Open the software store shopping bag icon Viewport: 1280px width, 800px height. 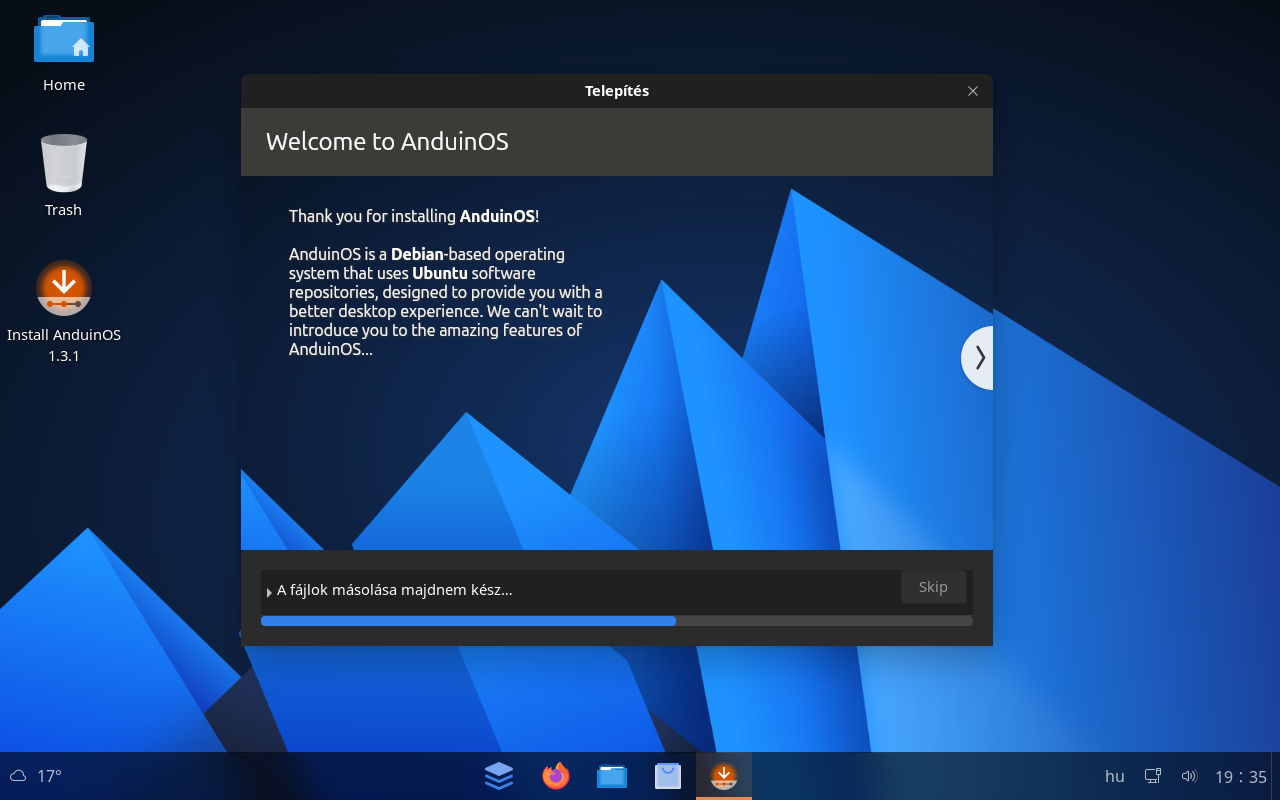(668, 776)
